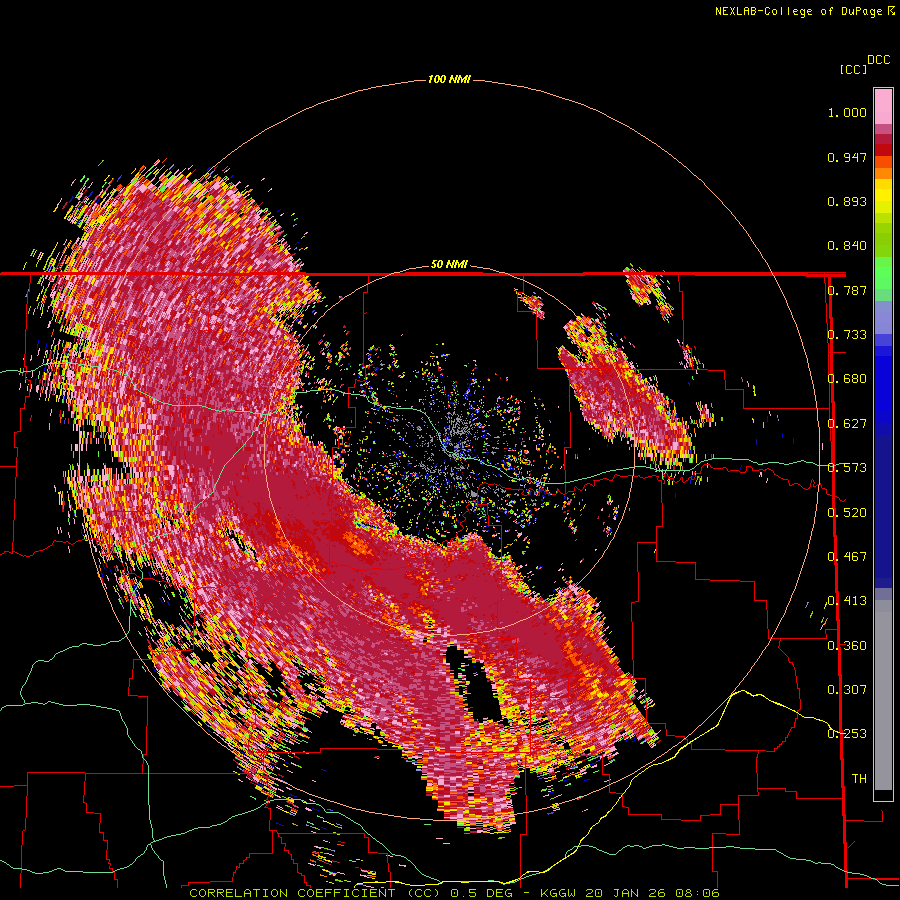Click the 0.253 scale value
900x900 pixels.
coord(847,734)
